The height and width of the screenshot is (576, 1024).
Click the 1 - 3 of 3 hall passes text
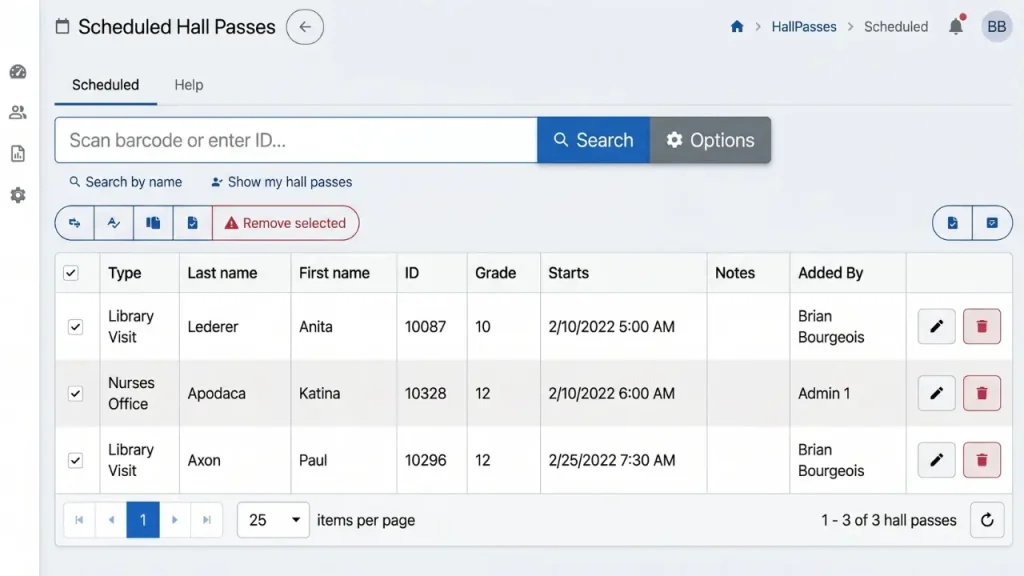tap(888, 520)
